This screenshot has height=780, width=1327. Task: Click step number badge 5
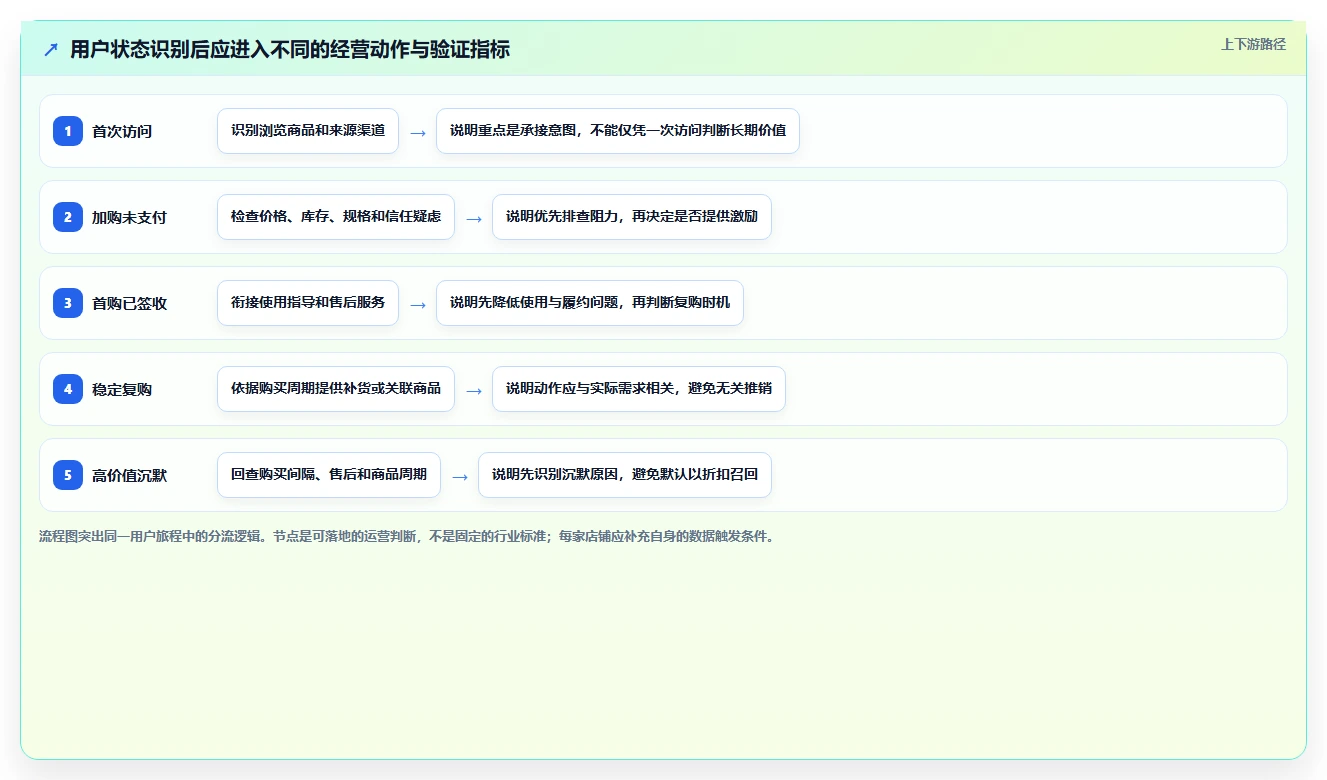coord(68,475)
